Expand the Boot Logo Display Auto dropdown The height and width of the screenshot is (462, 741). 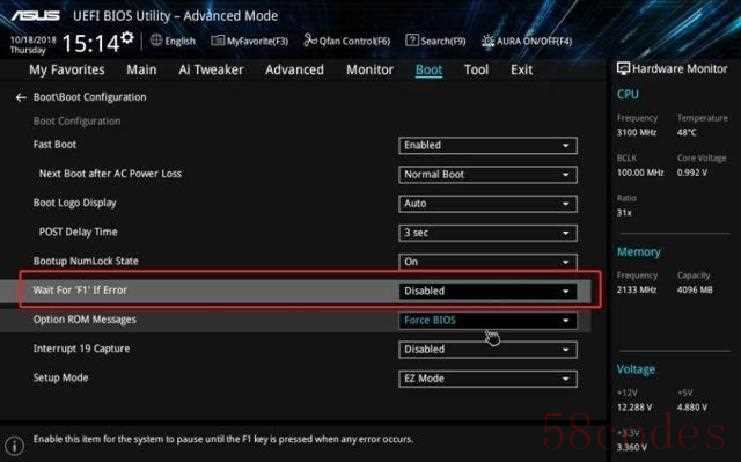point(488,204)
